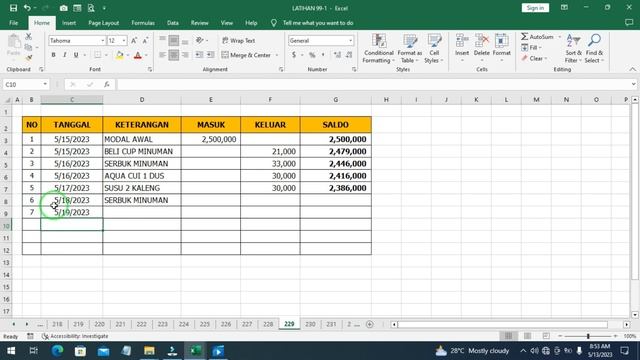640x360 pixels.
Task: Click the Increase Decimal icon
Action: [337, 55]
